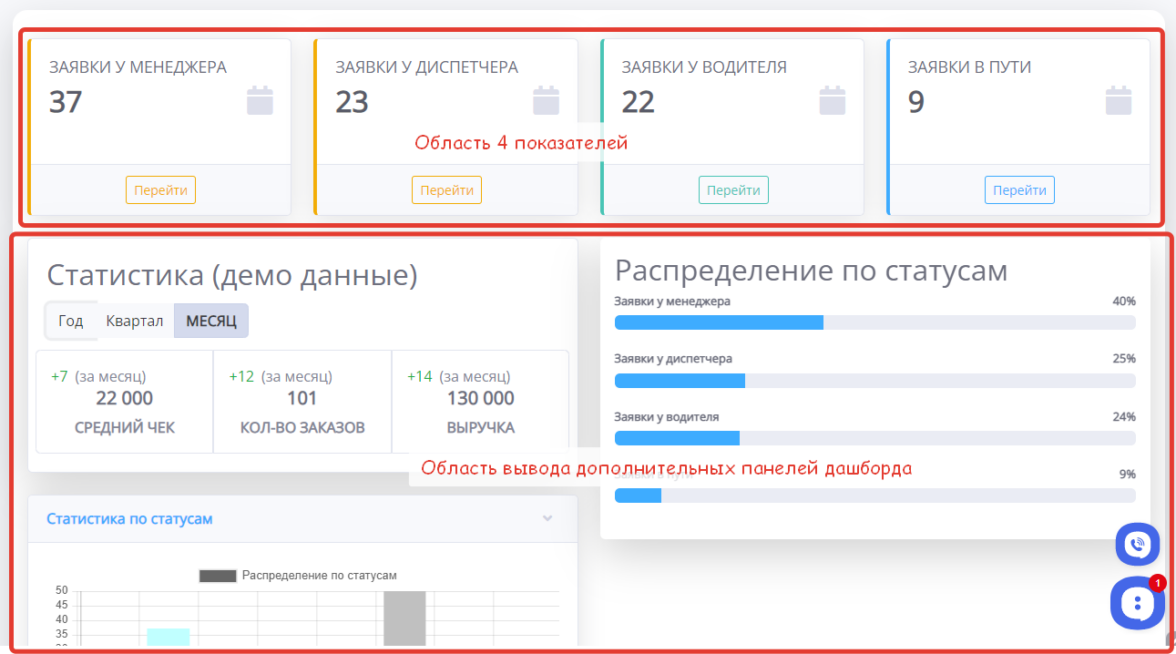Switch statistics to Квартал tab
The image size is (1176, 654).
[x=134, y=320]
